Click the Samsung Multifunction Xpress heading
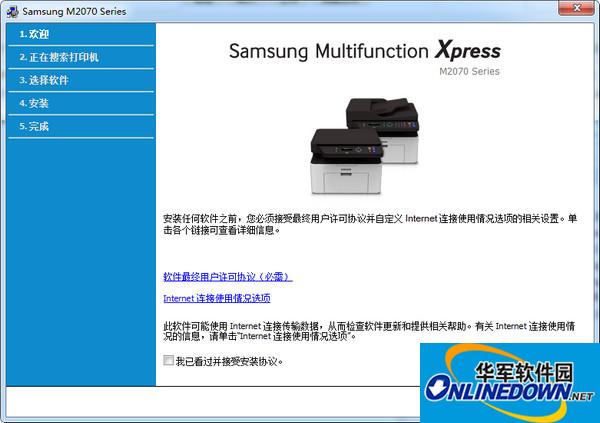Image resolution: width=600 pixels, height=423 pixels. [365, 51]
